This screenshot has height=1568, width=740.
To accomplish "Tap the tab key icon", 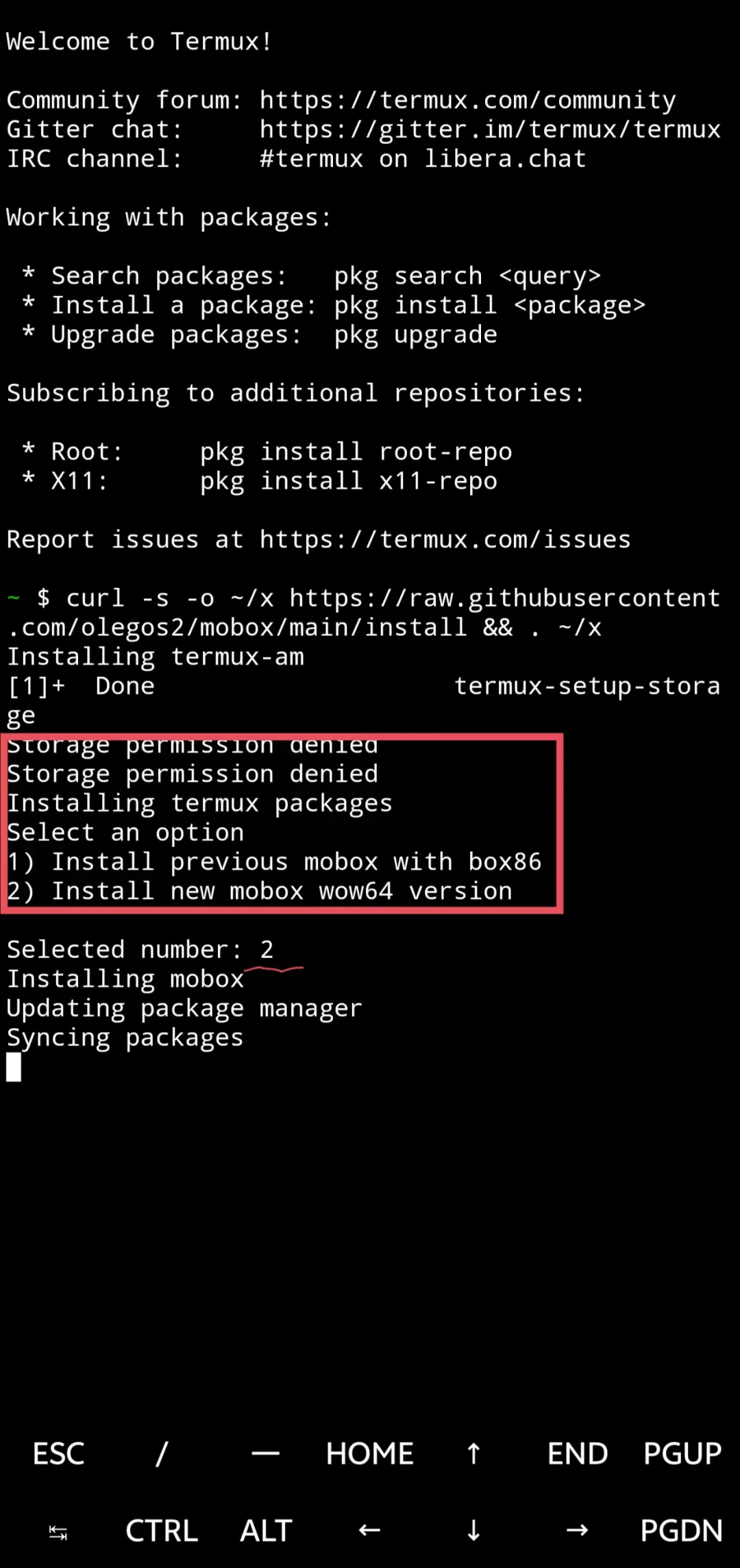I will click(x=58, y=1532).
